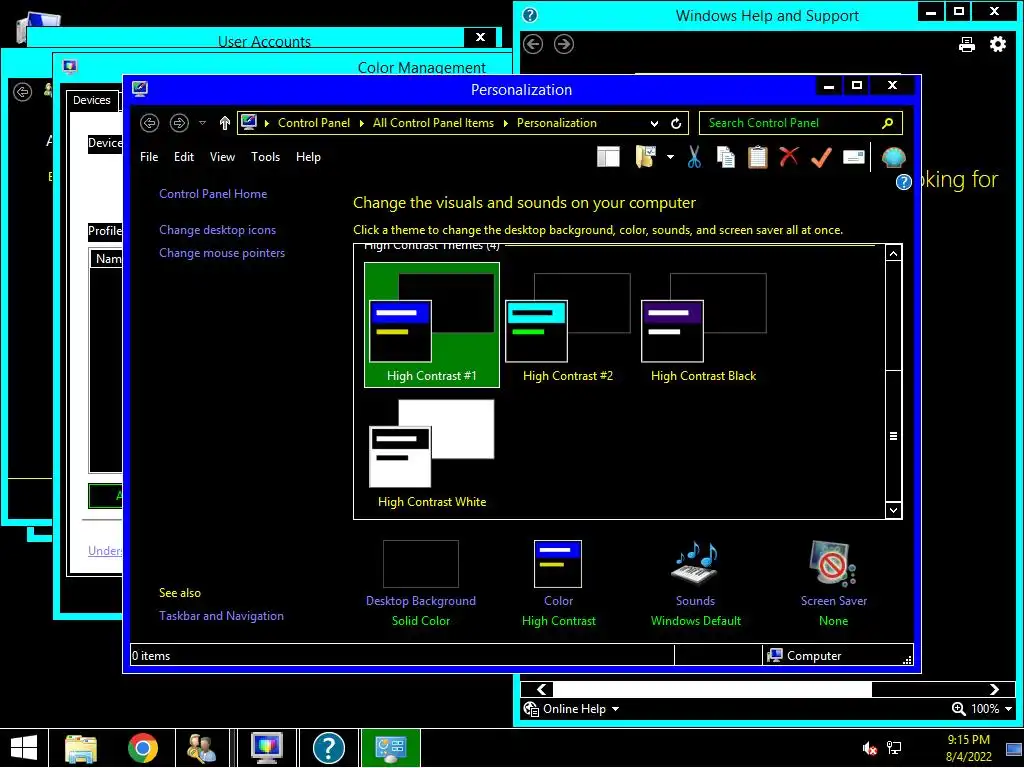
Task: Open recent locations dropdown arrow
Action: [202, 123]
